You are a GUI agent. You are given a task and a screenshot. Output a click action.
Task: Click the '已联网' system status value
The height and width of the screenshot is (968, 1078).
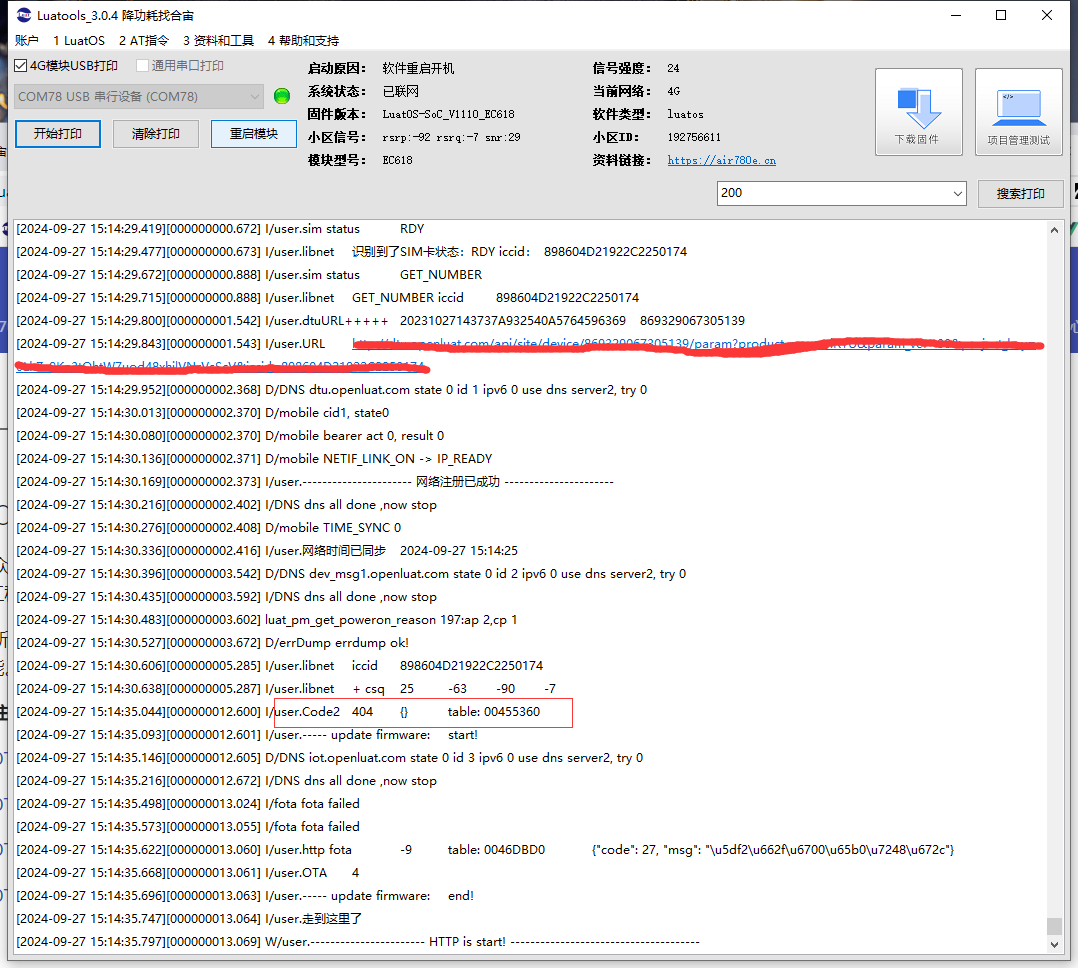[400, 91]
